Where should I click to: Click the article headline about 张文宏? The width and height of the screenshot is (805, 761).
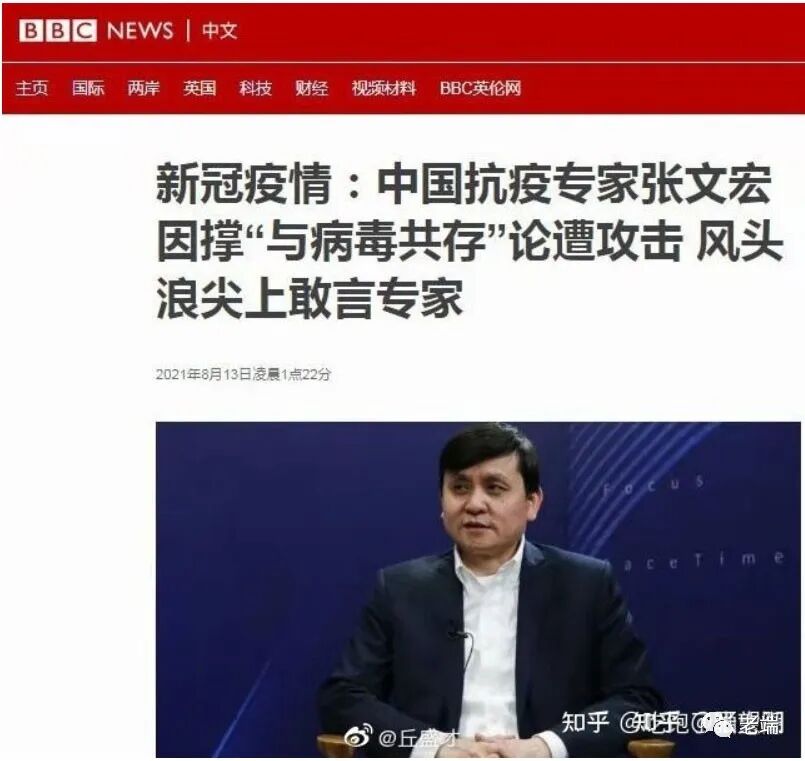point(469,241)
